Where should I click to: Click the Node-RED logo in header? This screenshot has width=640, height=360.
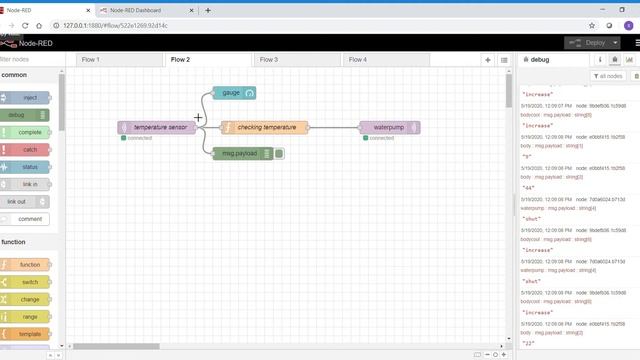pos(27,43)
